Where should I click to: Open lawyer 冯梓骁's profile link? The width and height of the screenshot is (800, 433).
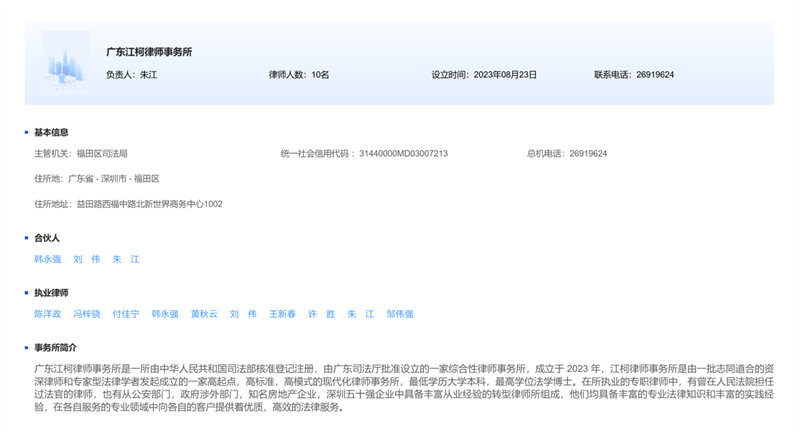pos(87,314)
